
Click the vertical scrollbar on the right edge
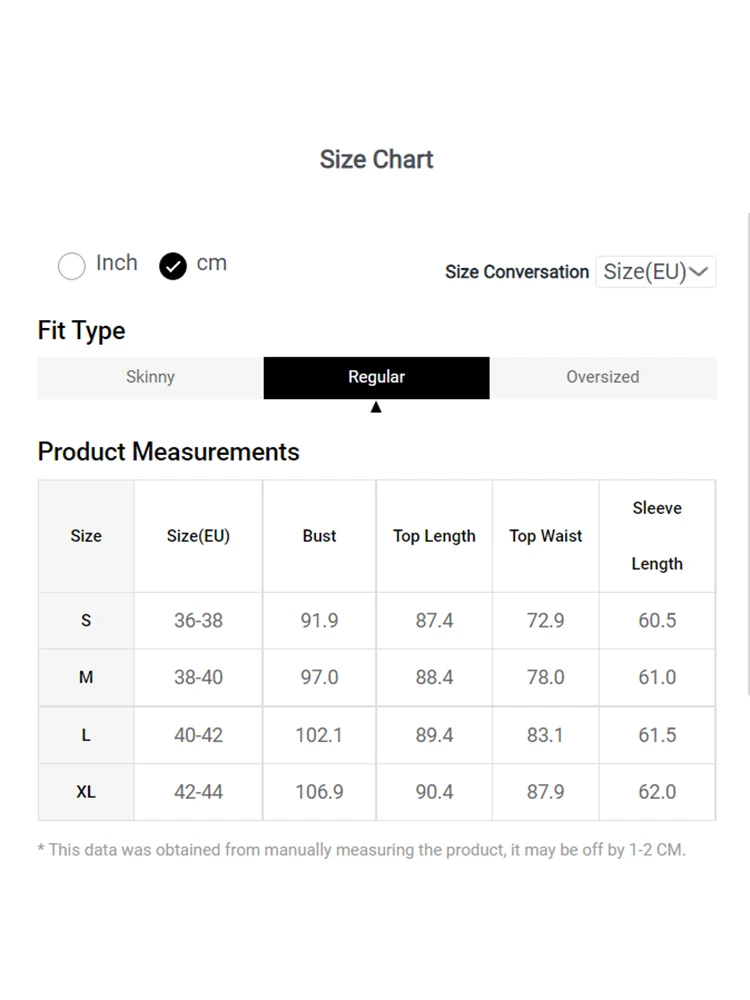point(748,450)
